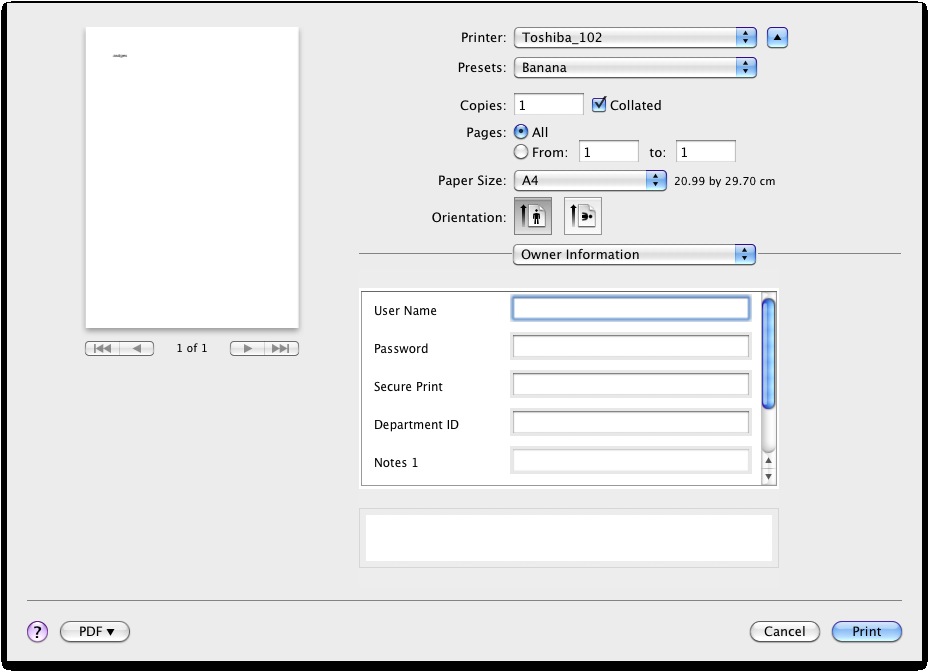The width and height of the screenshot is (929, 672).
Task: Toggle the Collated checkbox
Action: coord(599,105)
